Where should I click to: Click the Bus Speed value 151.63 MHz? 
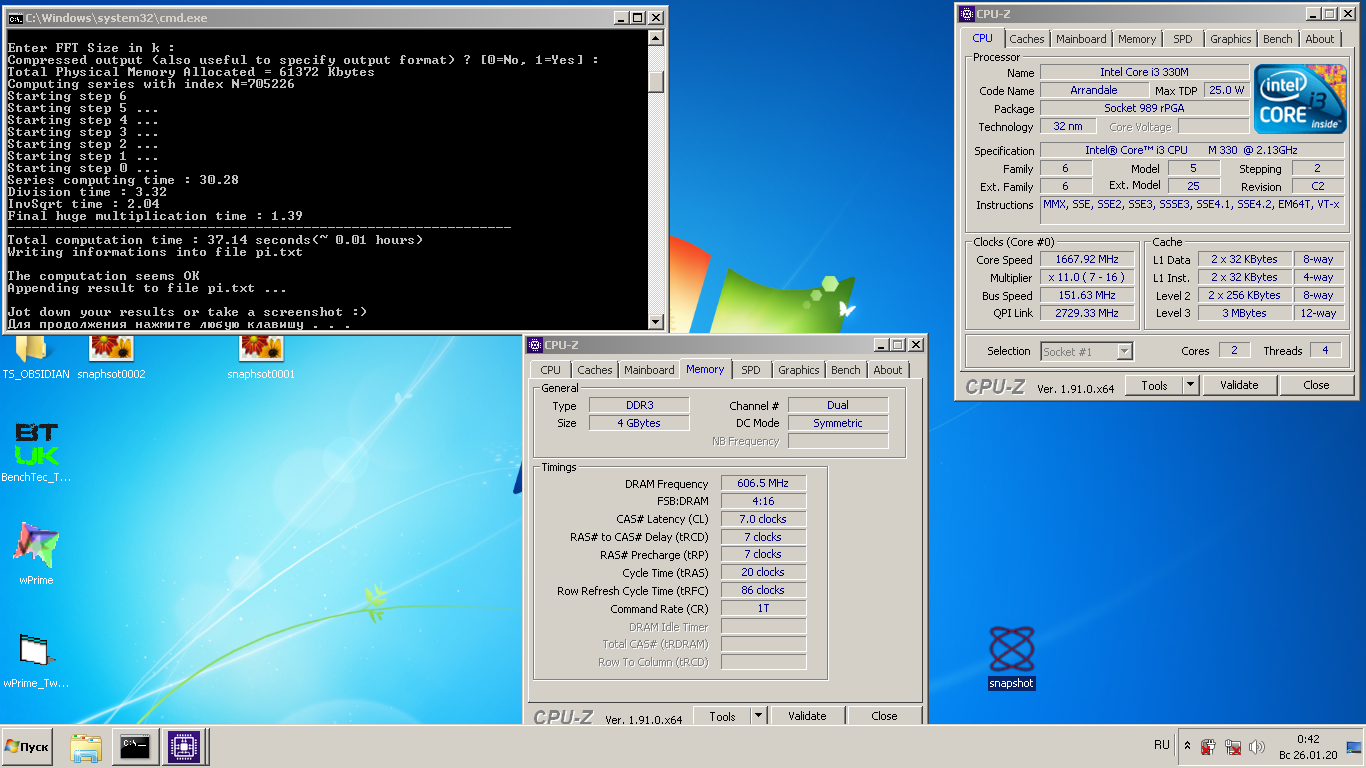point(1088,295)
